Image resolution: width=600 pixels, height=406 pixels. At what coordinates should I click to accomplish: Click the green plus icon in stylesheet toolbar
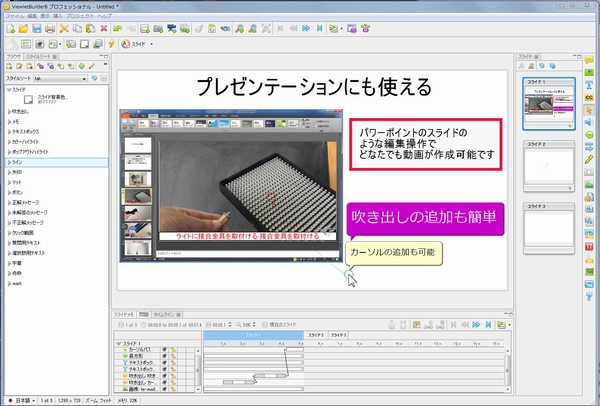coord(82,66)
